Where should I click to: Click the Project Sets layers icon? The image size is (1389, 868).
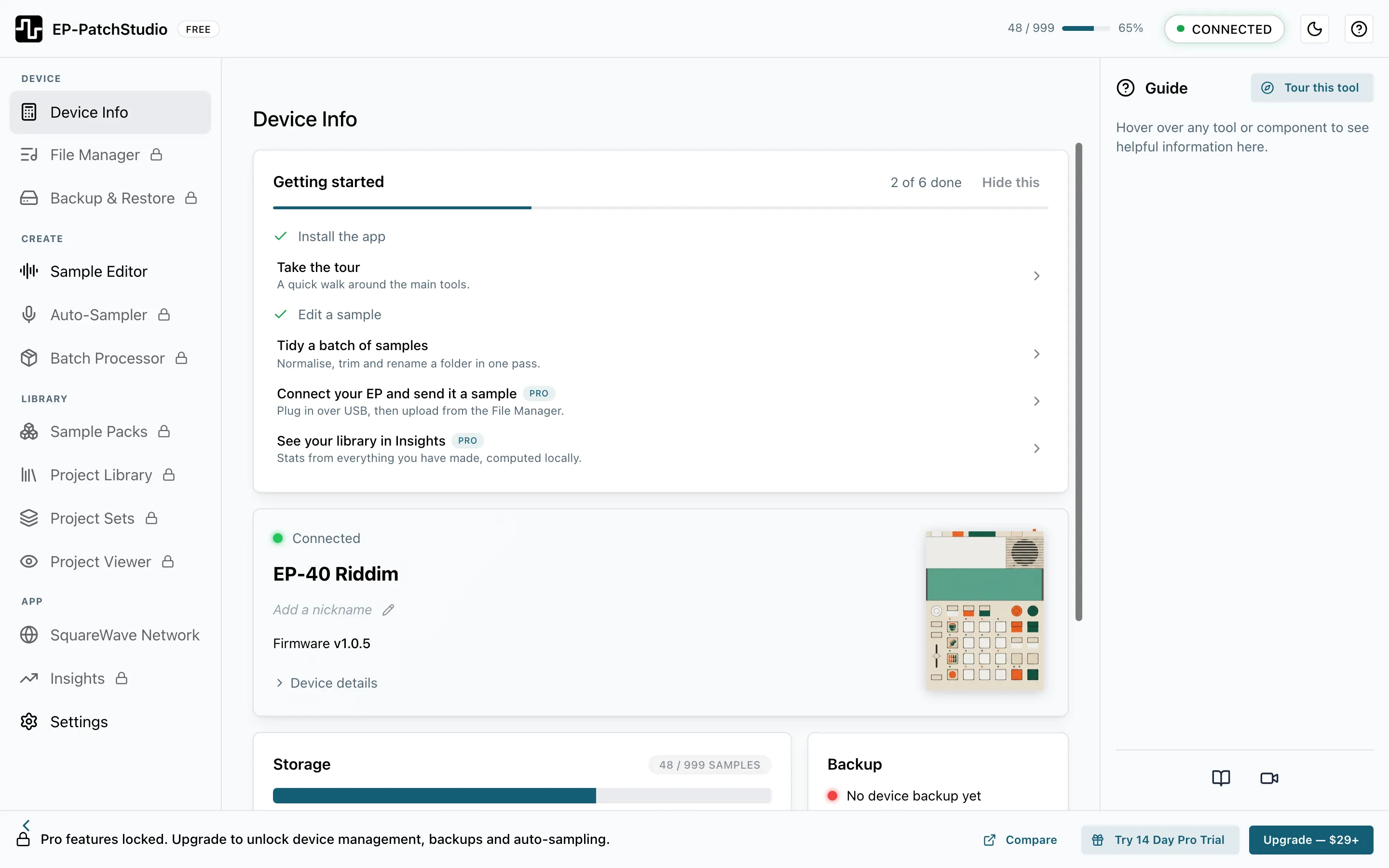[29, 518]
